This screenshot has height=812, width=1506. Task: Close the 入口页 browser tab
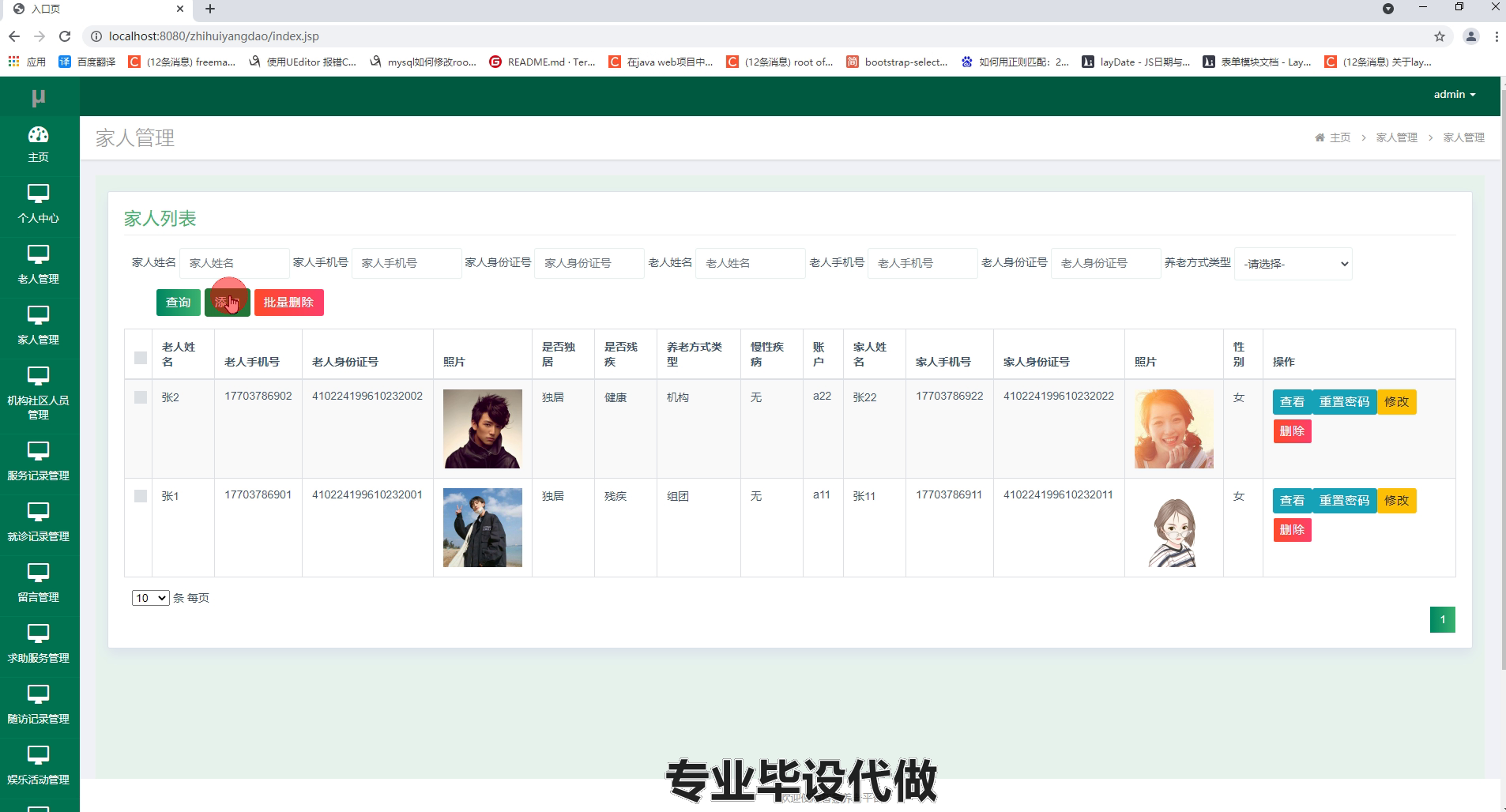(x=180, y=9)
